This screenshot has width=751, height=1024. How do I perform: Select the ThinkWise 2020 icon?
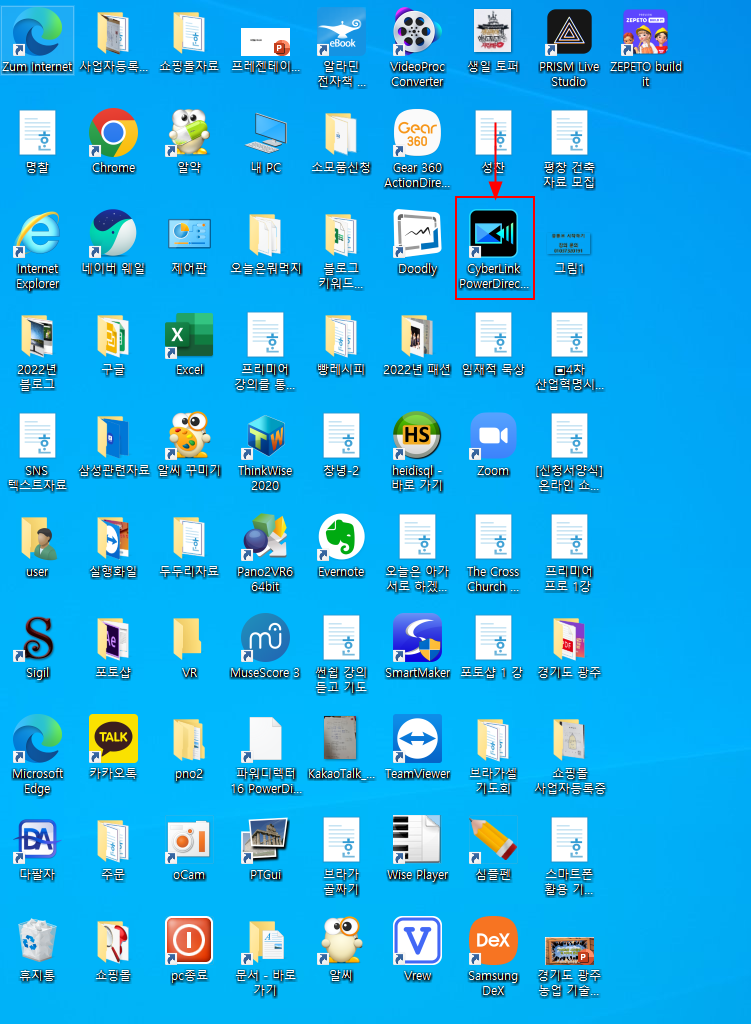(x=265, y=436)
